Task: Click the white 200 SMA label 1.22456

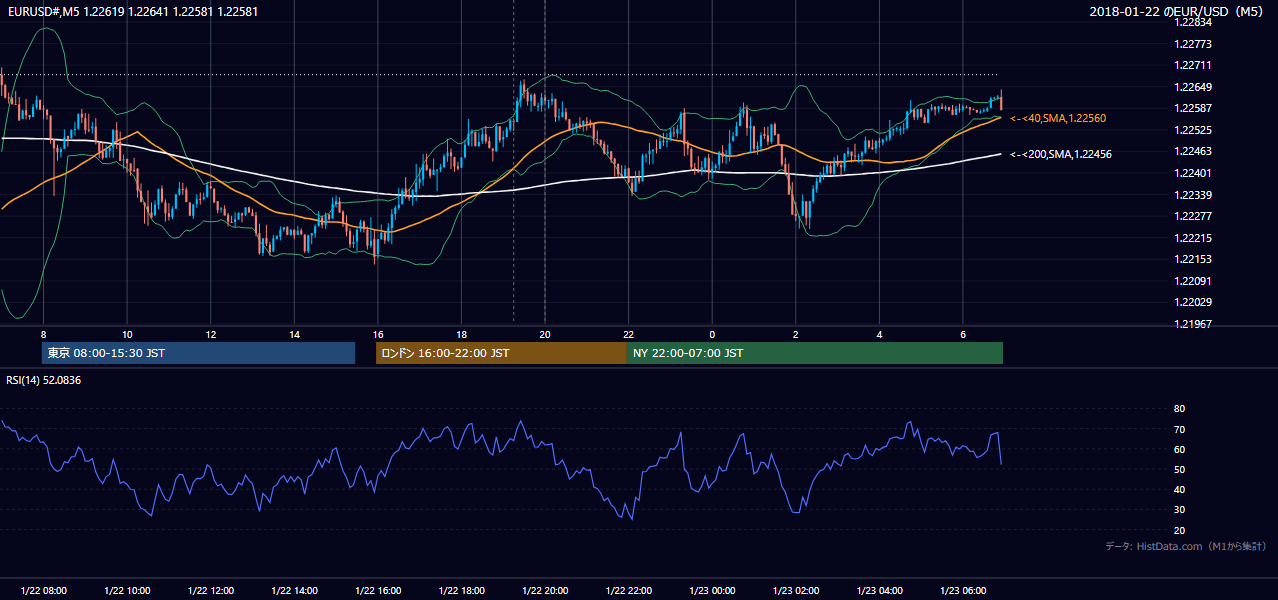Action: pyautogui.click(x=1061, y=154)
